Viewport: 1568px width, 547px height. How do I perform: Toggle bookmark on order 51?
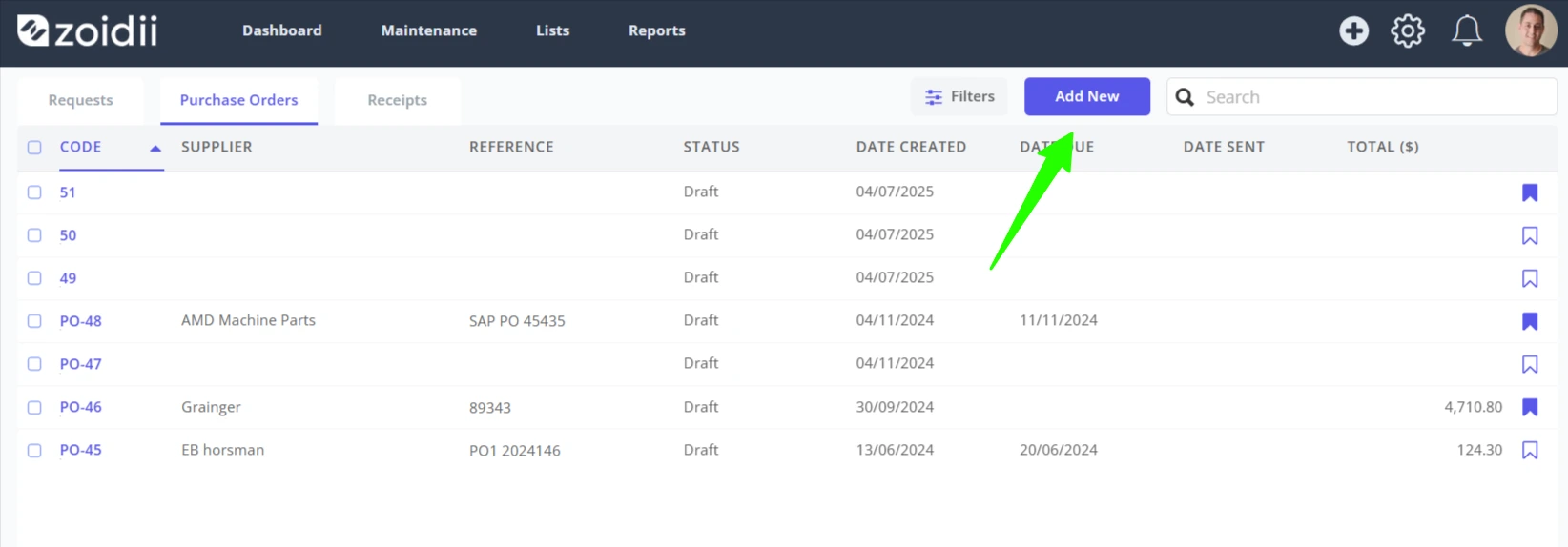[x=1530, y=192]
